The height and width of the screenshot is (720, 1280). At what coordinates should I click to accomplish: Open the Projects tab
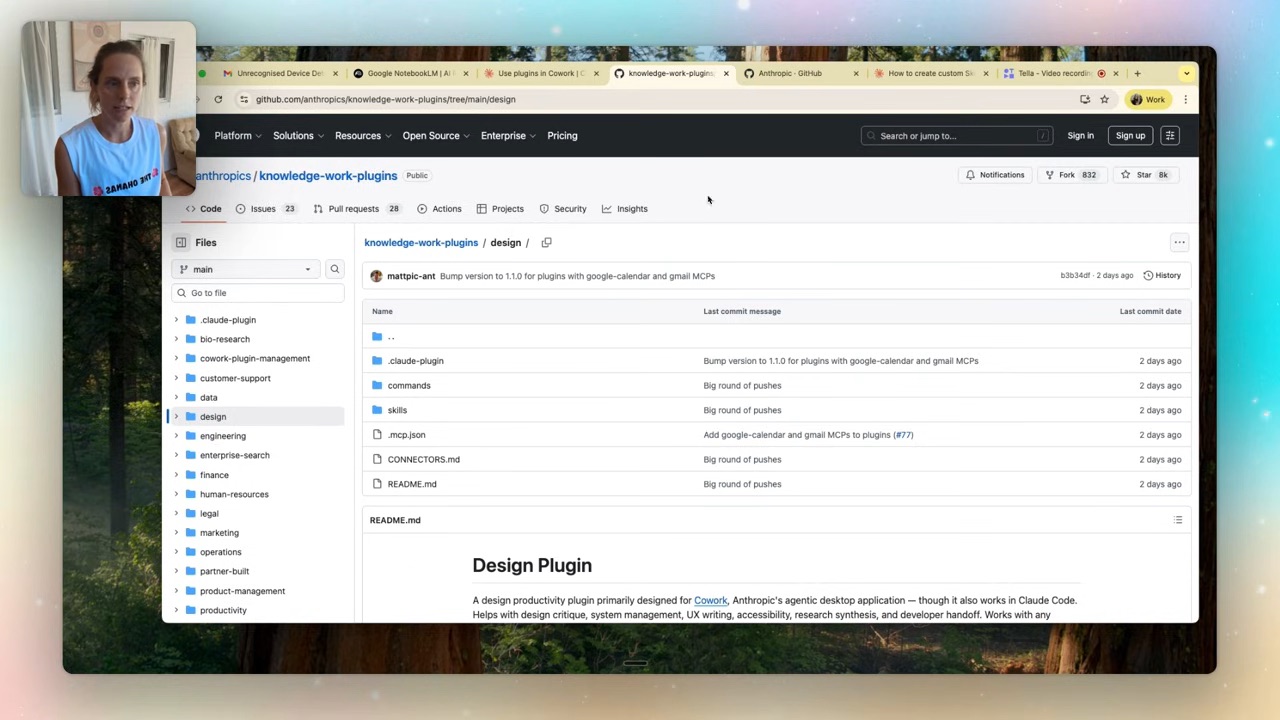click(500, 209)
